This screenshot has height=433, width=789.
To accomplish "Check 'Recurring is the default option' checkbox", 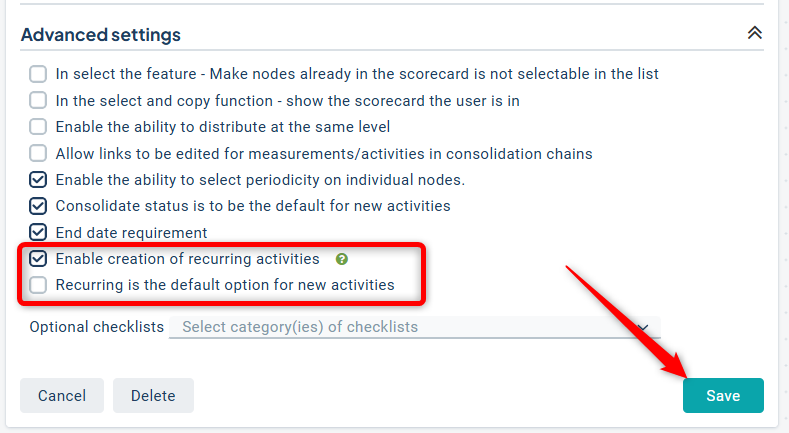I will tap(38, 285).
